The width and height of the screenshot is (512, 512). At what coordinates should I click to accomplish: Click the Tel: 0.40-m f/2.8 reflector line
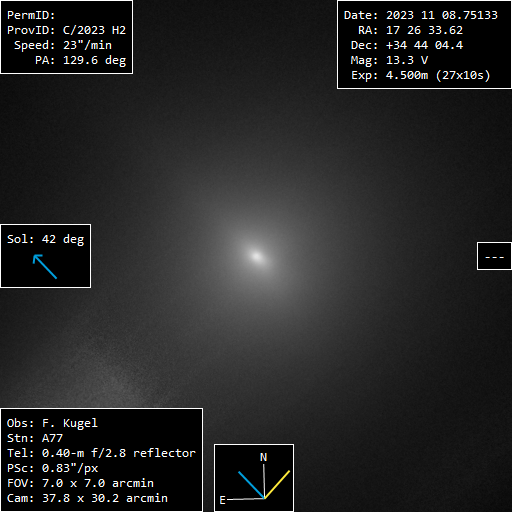(101, 453)
